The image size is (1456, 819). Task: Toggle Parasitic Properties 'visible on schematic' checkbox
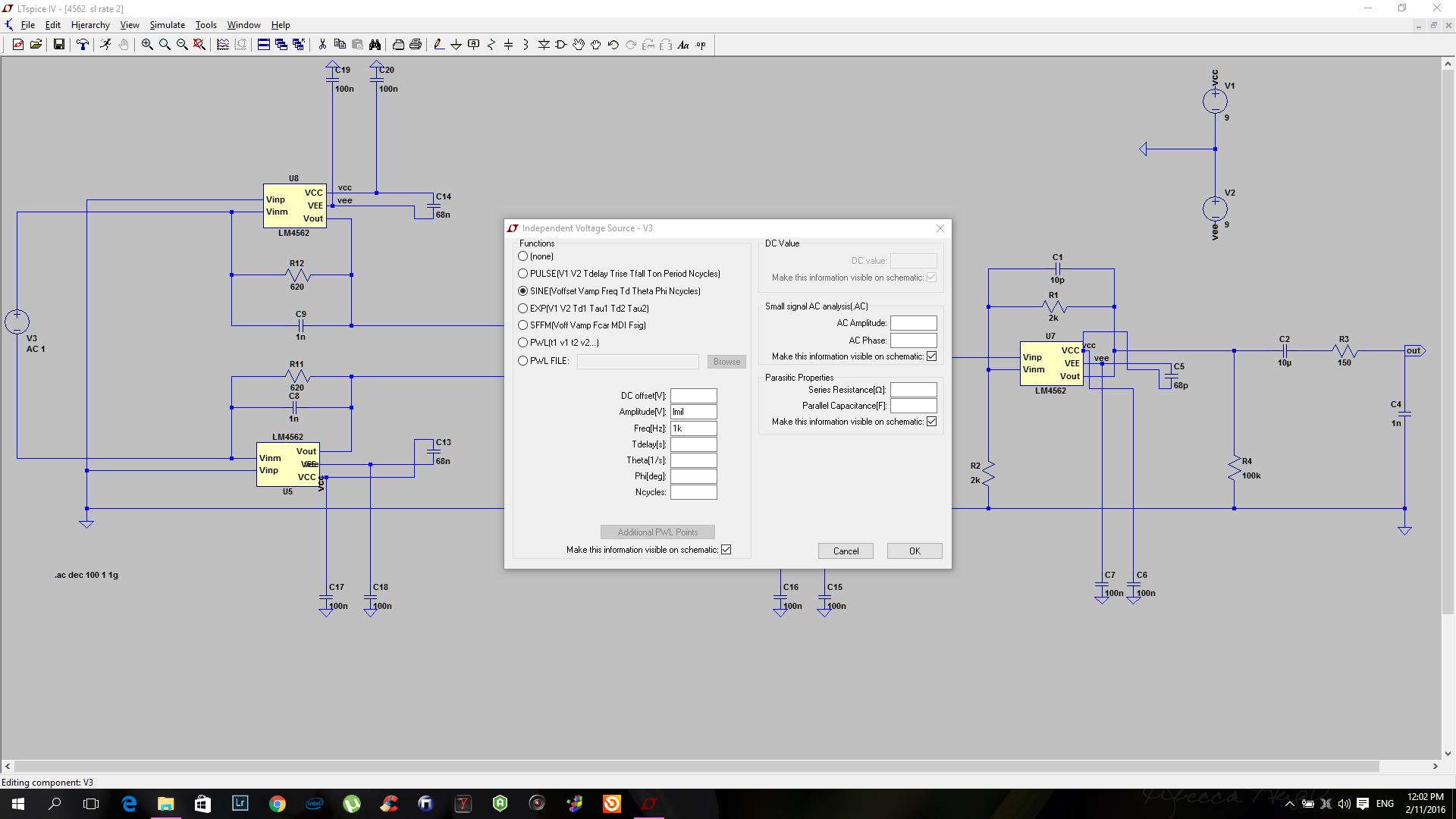pos(931,422)
